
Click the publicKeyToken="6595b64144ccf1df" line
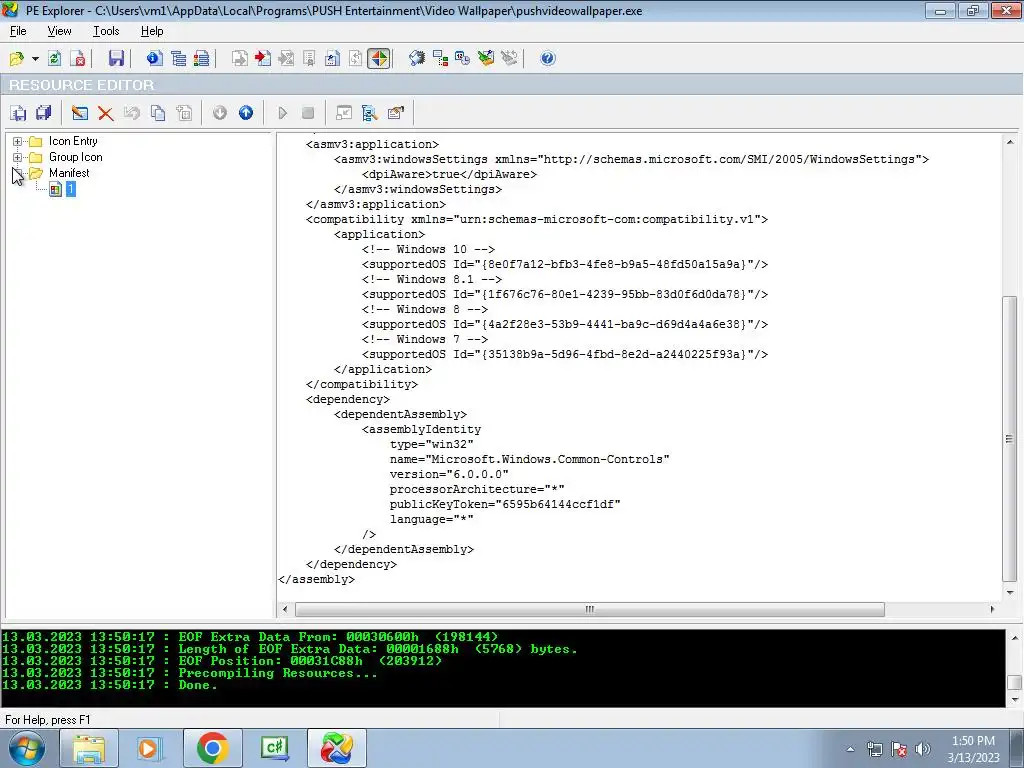(x=505, y=504)
